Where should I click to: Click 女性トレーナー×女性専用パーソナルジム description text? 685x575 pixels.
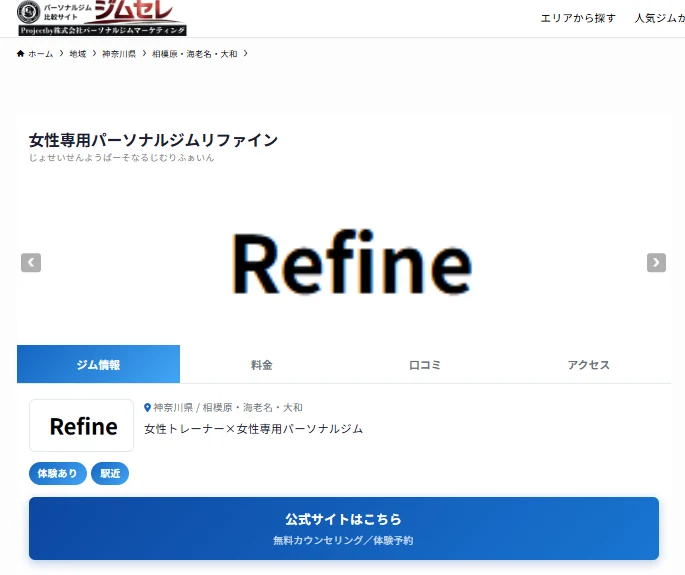[253, 429]
